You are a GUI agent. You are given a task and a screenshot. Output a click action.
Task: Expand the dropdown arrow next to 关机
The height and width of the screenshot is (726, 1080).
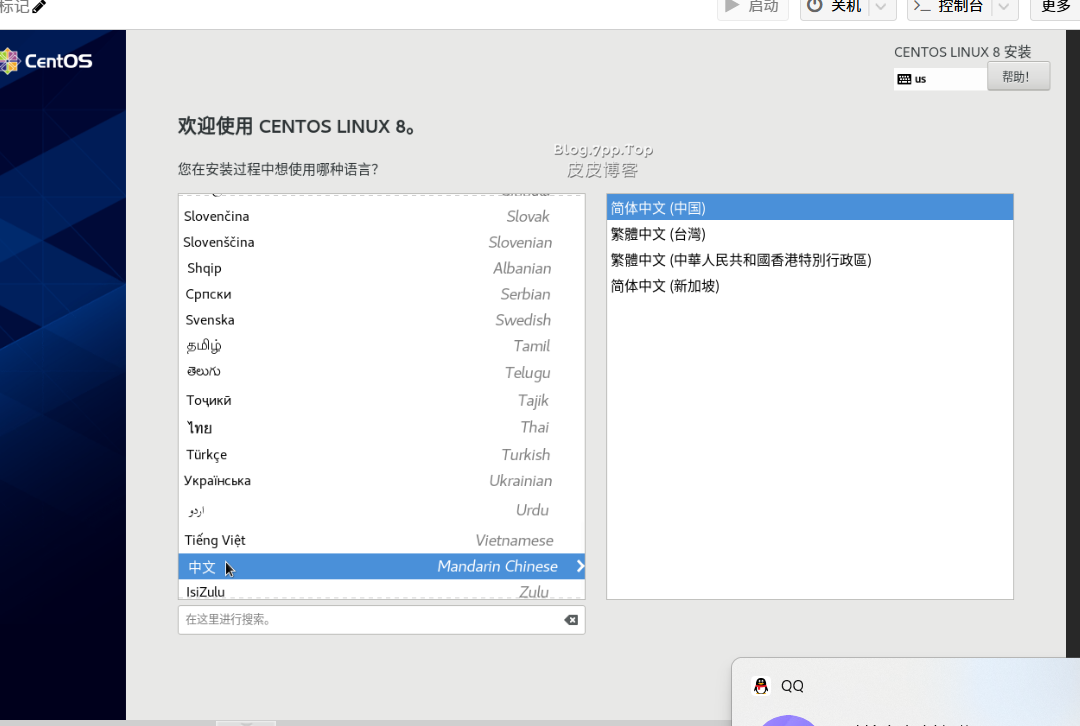[x=880, y=8]
